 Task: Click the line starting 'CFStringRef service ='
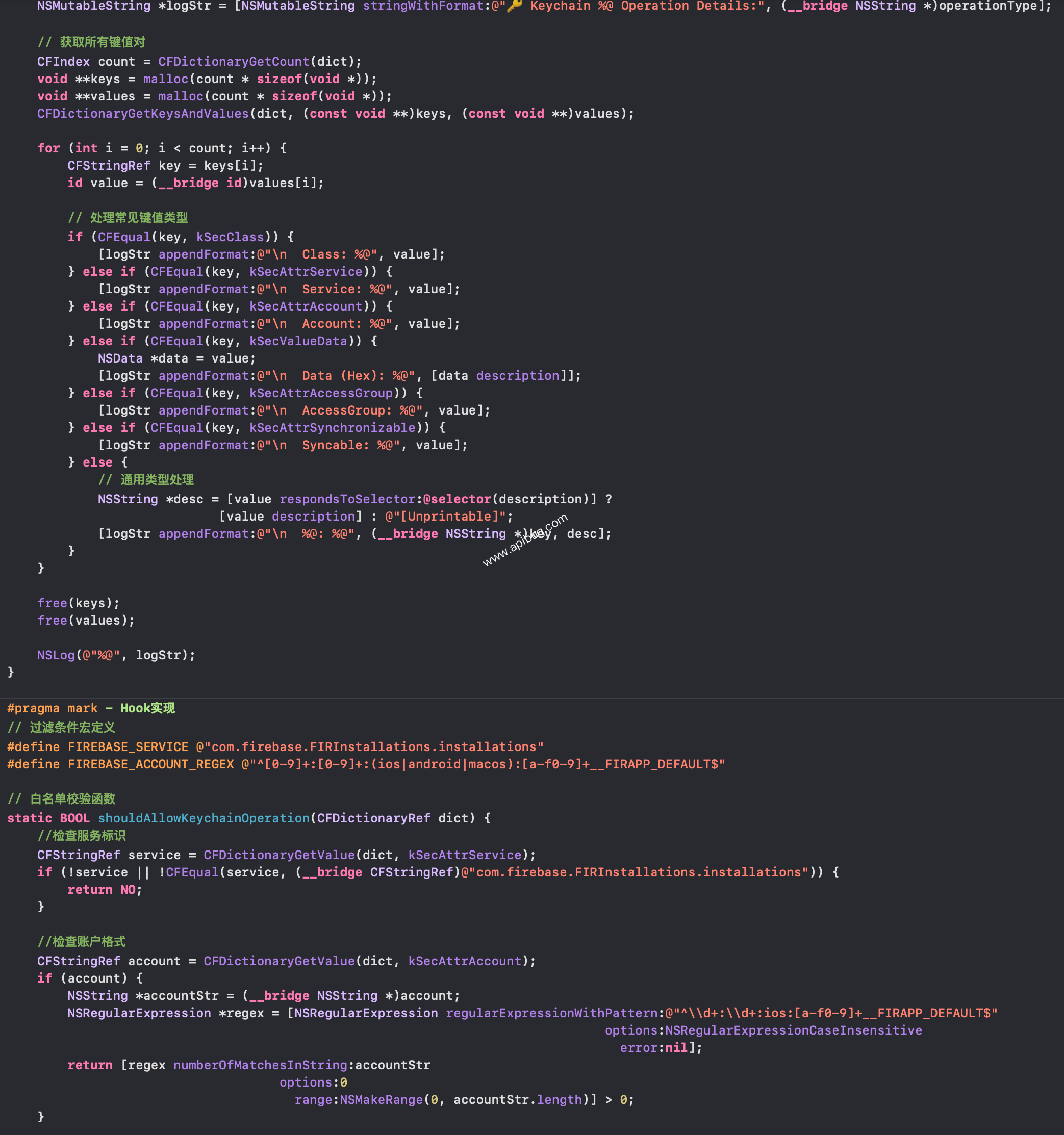pyautogui.click(x=287, y=855)
